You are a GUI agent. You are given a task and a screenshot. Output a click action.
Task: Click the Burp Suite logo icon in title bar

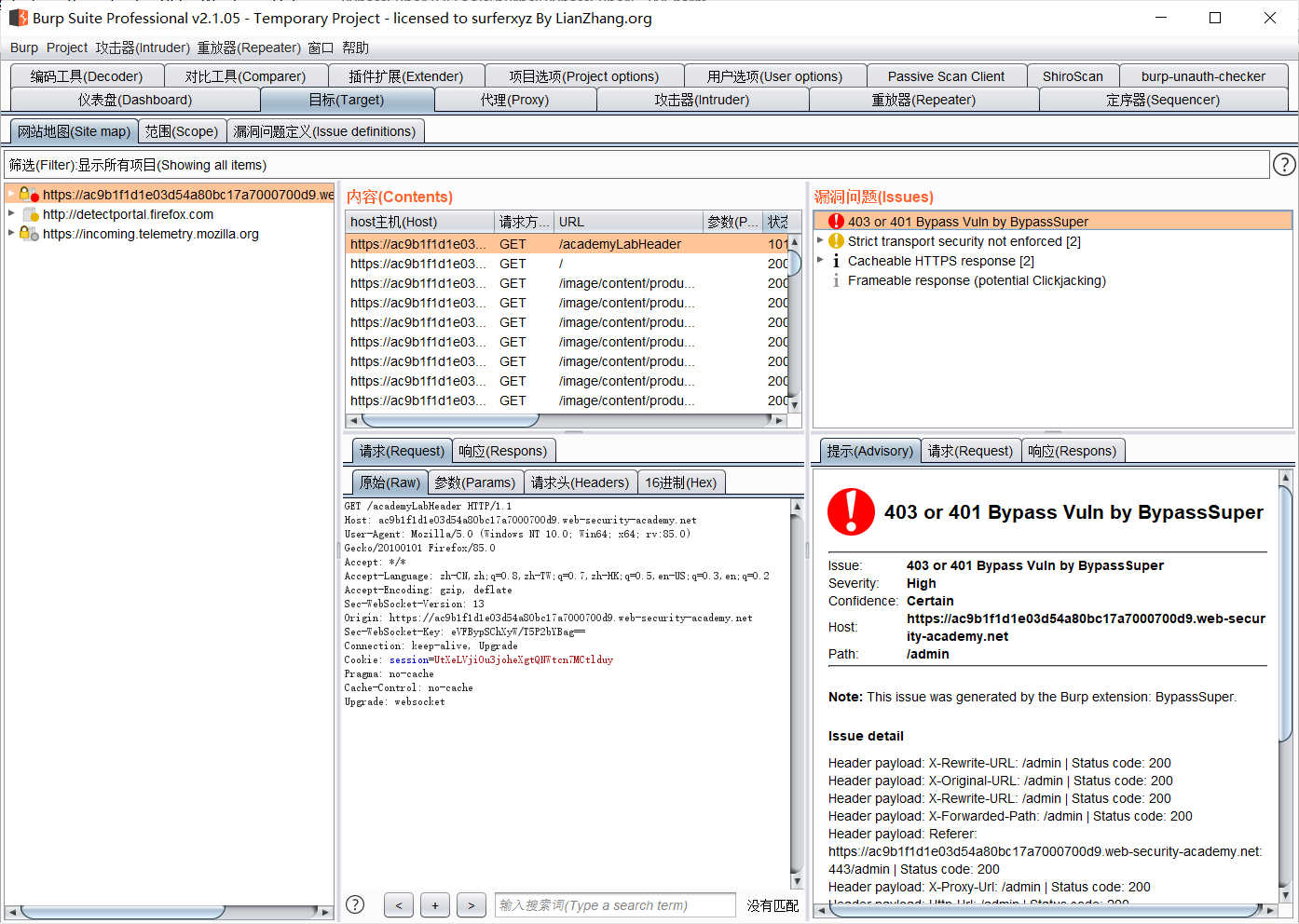[x=18, y=18]
